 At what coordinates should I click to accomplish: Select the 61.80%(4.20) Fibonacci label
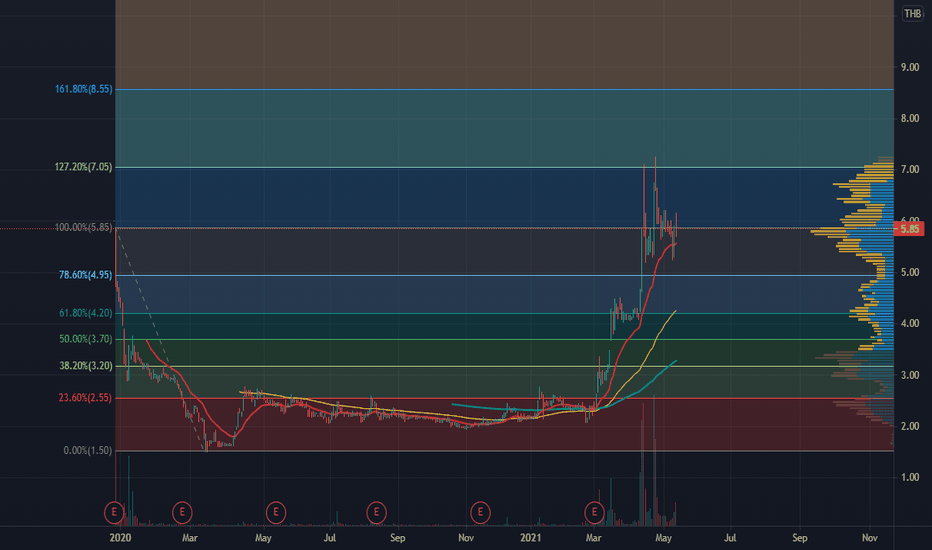(x=86, y=313)
